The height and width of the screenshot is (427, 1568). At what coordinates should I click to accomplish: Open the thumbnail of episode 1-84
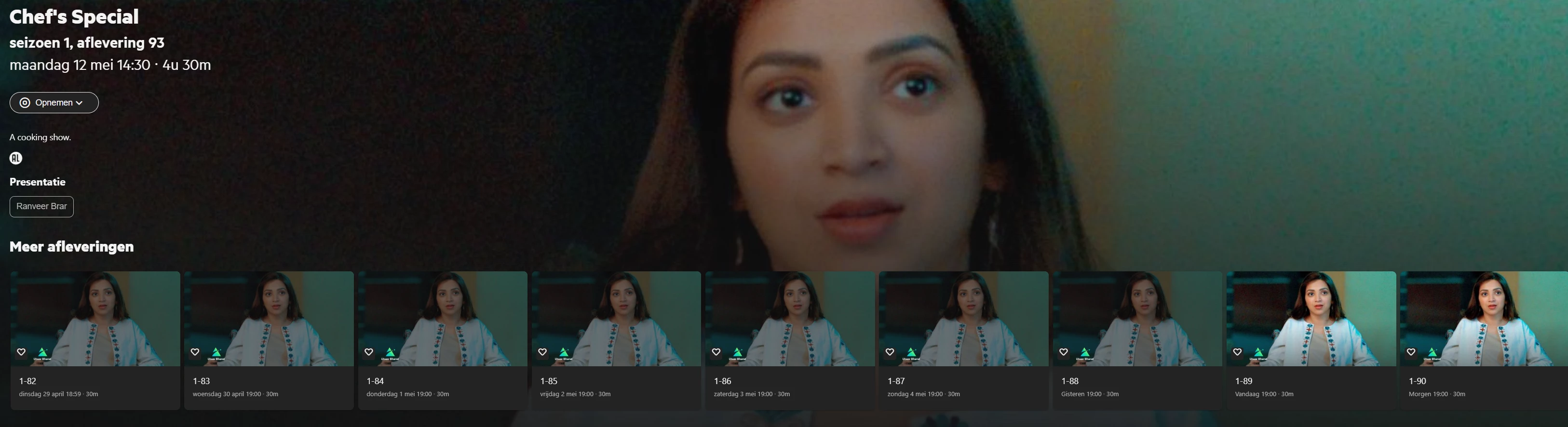(x=443, y=319)
